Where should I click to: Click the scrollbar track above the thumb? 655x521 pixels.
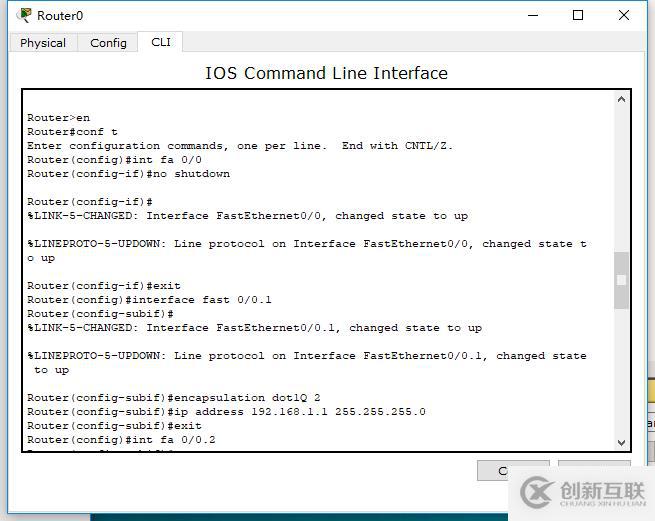[621, 179]
